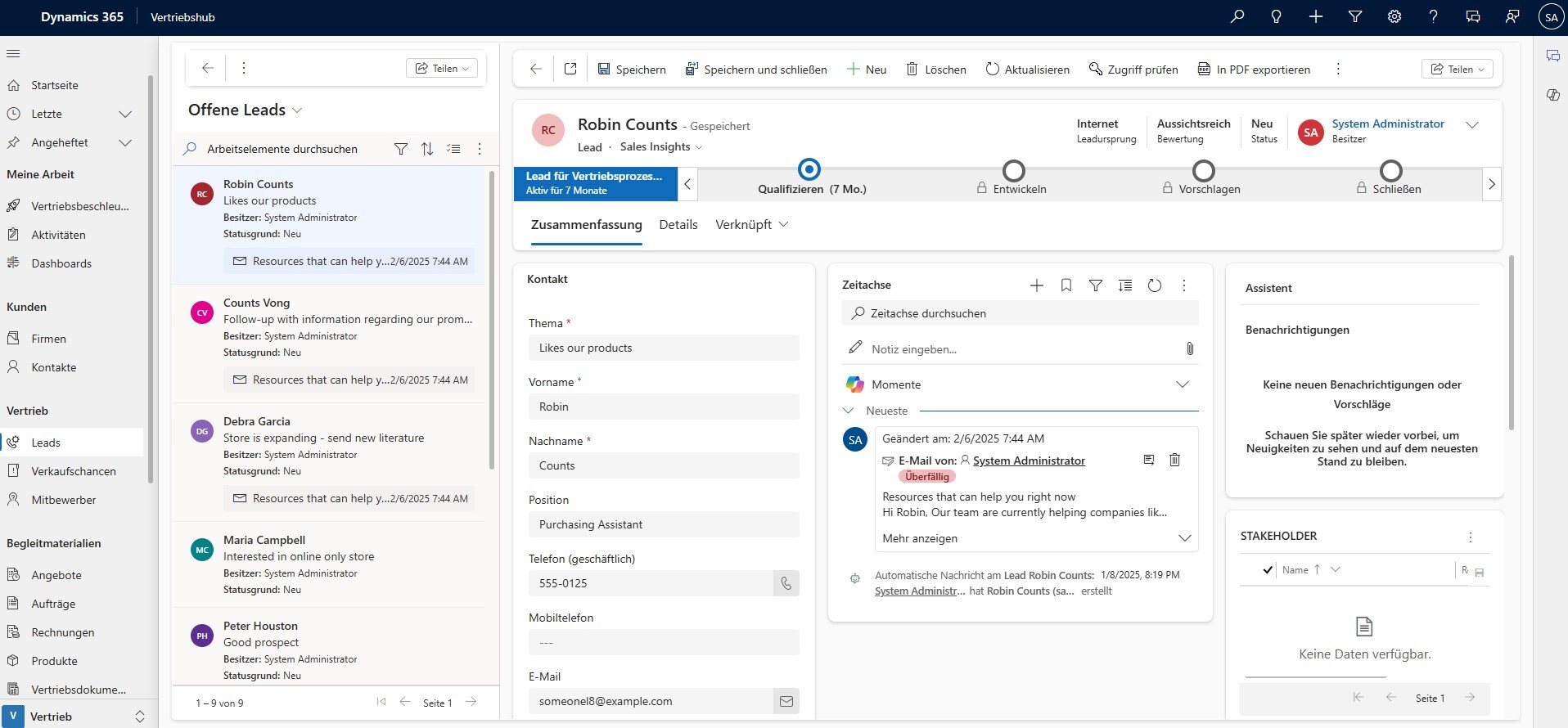Click the bookmark icon in the Zeitachse header
The height and width of the screenshot is (728, 1568).
tap(1066, 285)
